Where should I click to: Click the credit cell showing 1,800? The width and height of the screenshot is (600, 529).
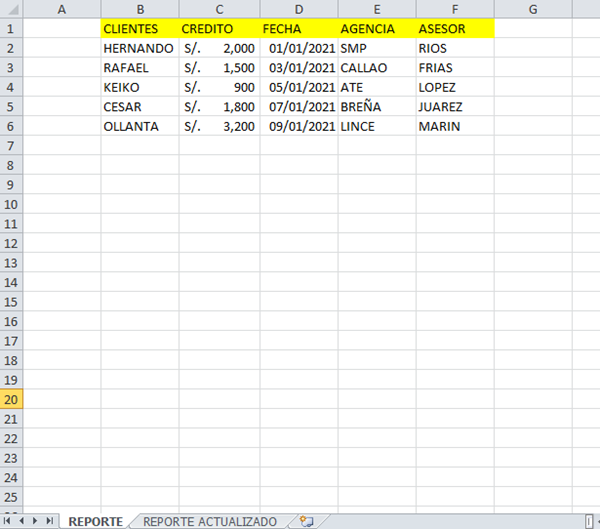[220, 106]
